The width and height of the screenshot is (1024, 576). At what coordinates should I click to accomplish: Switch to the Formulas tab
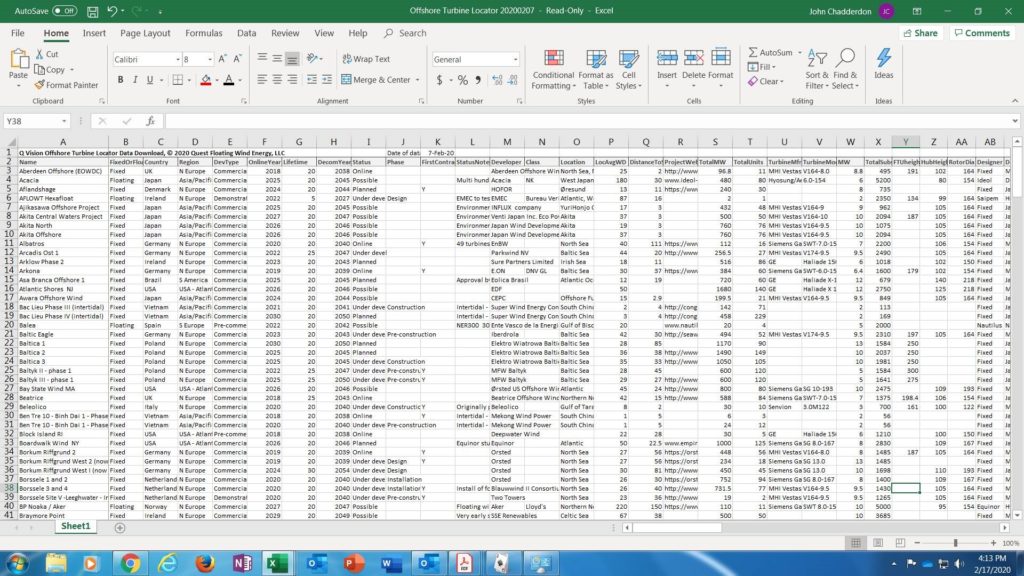click(x=204, y=33)
